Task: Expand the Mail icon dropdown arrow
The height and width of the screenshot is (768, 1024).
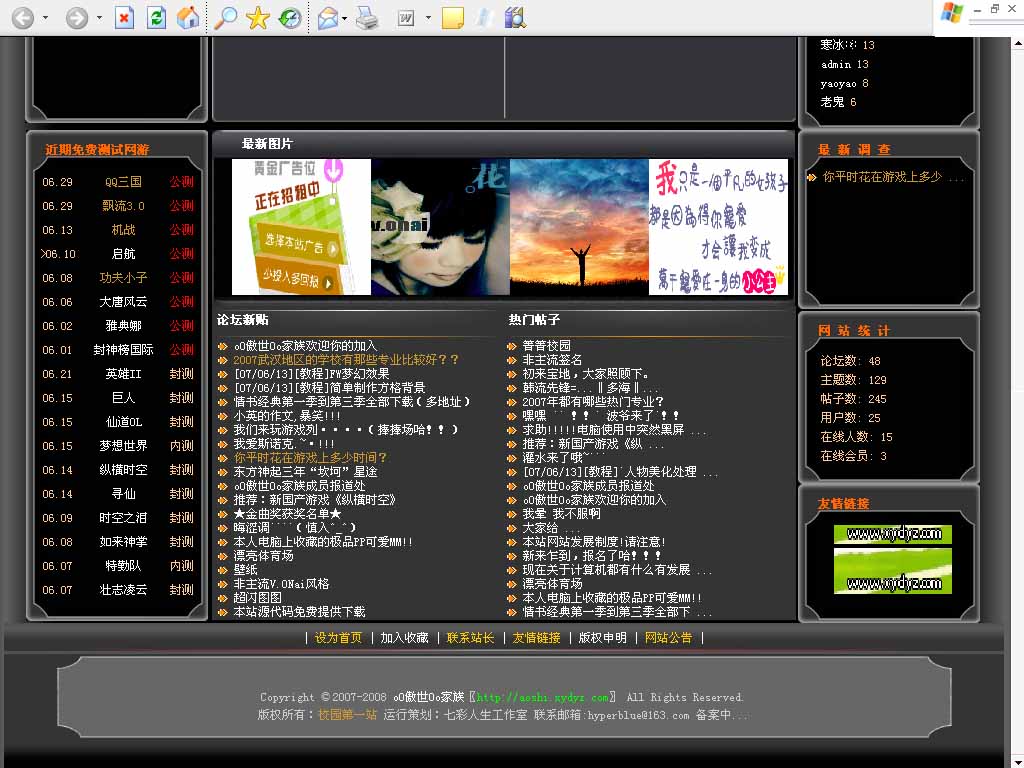Action: [344, 18]
